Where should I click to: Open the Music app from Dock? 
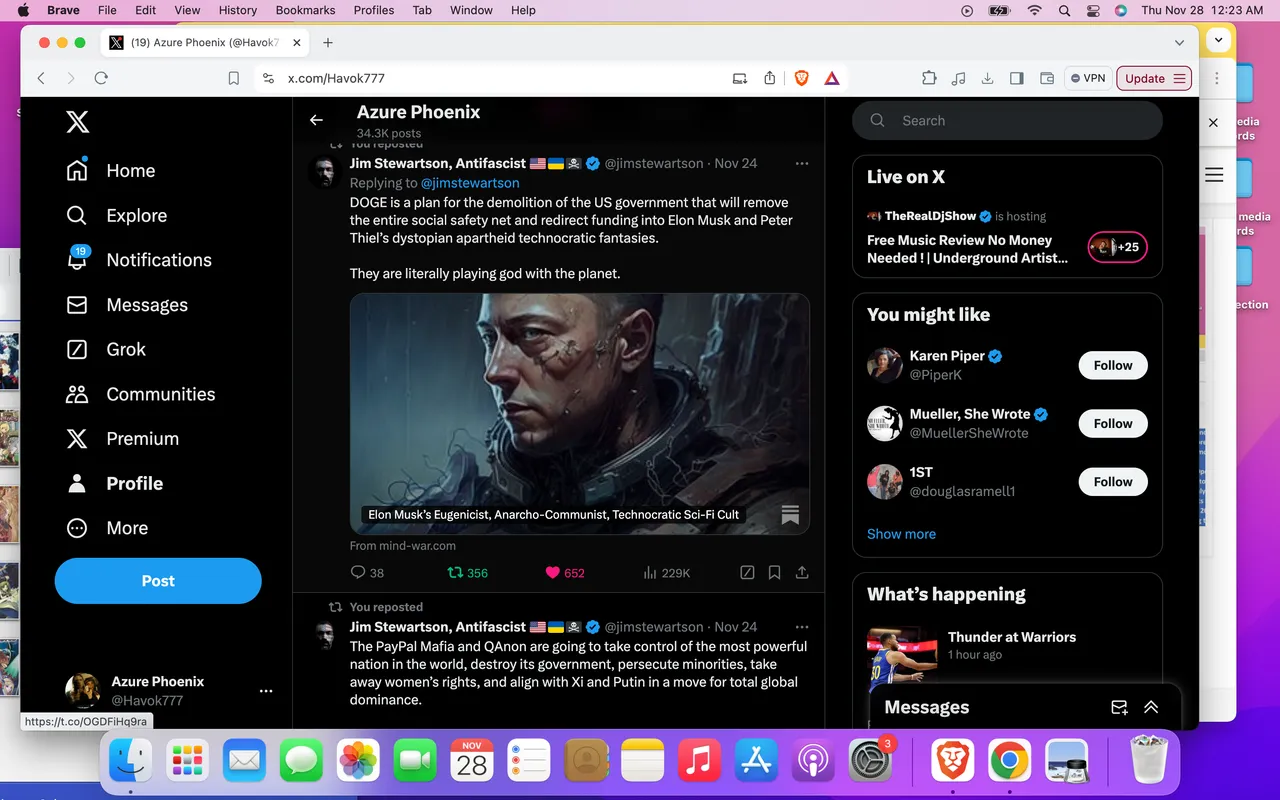tap(699, 761)
